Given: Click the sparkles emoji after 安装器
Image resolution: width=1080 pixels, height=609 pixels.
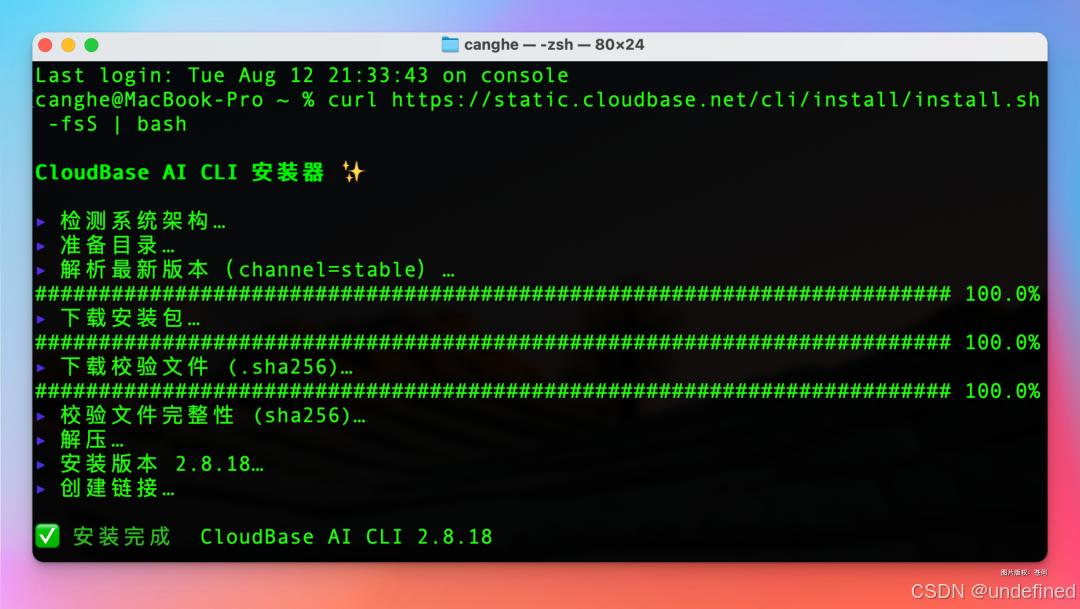Looking at the screenshot, I should (x=353, y=172).
